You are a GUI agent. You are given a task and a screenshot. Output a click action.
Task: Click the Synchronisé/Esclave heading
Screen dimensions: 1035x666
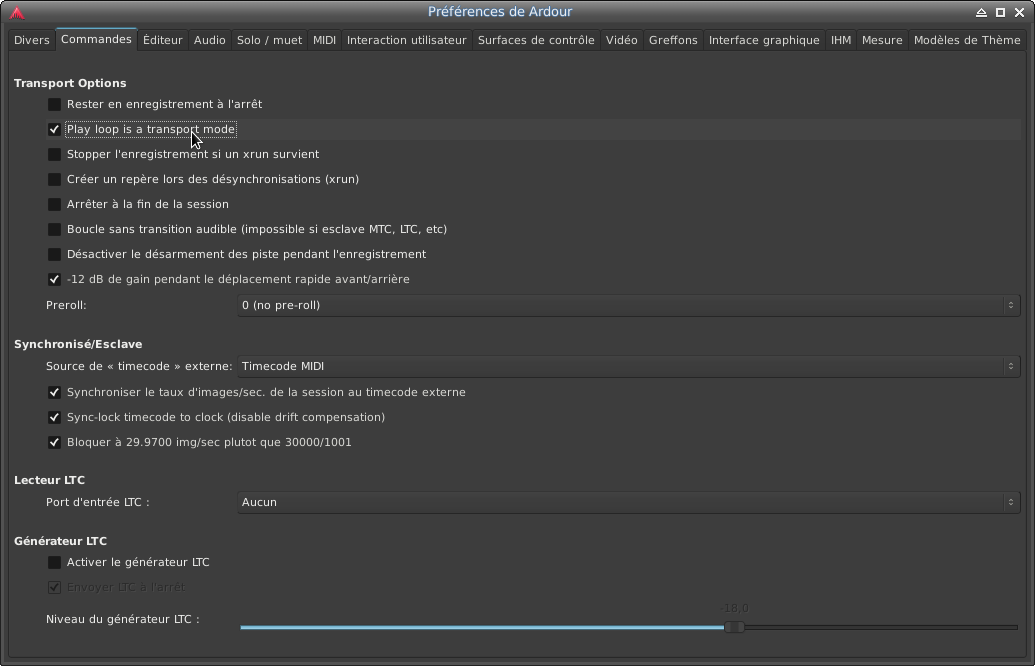click(78, 345)
